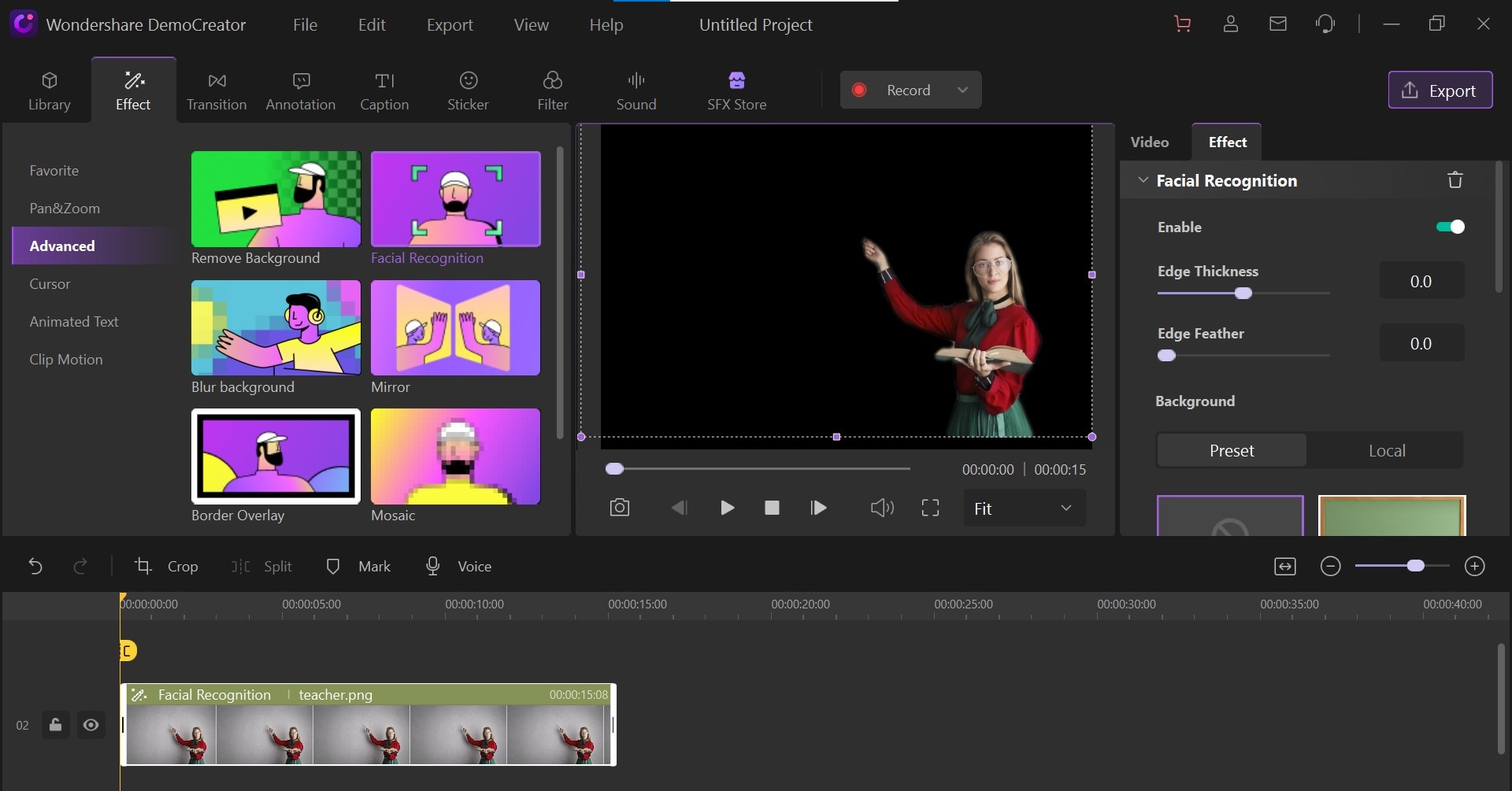The width and height of the screenshot is (1512, 791).
Task: Select the Animated Text category
Action: 74,321
